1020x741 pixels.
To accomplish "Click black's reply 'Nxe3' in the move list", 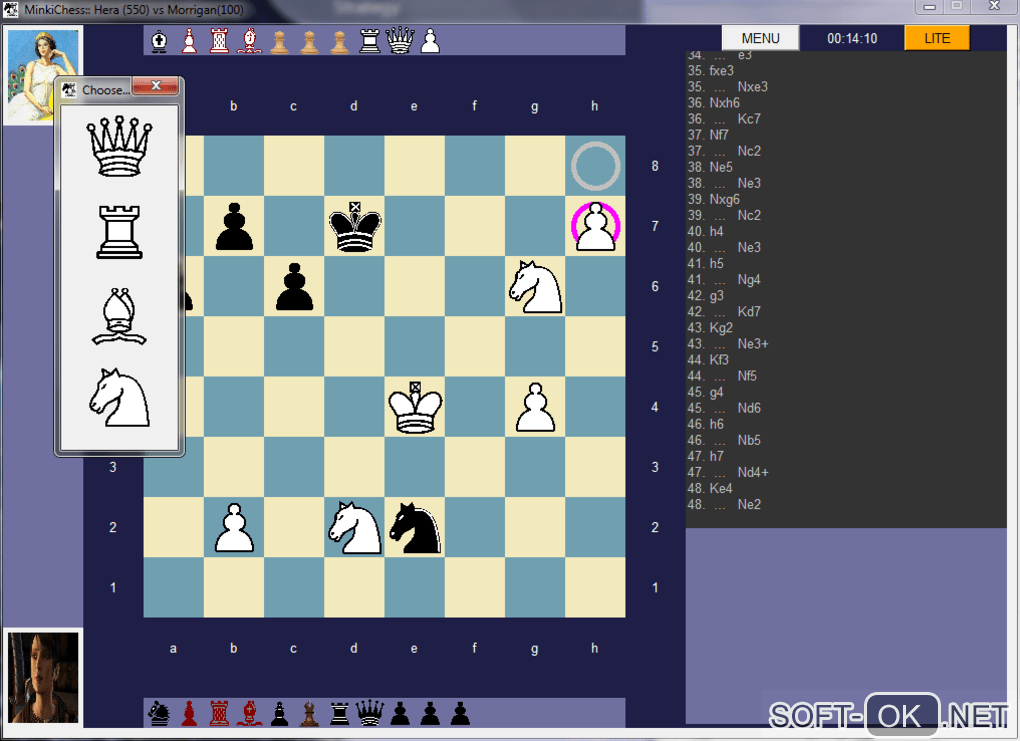I will click(753, 87).
